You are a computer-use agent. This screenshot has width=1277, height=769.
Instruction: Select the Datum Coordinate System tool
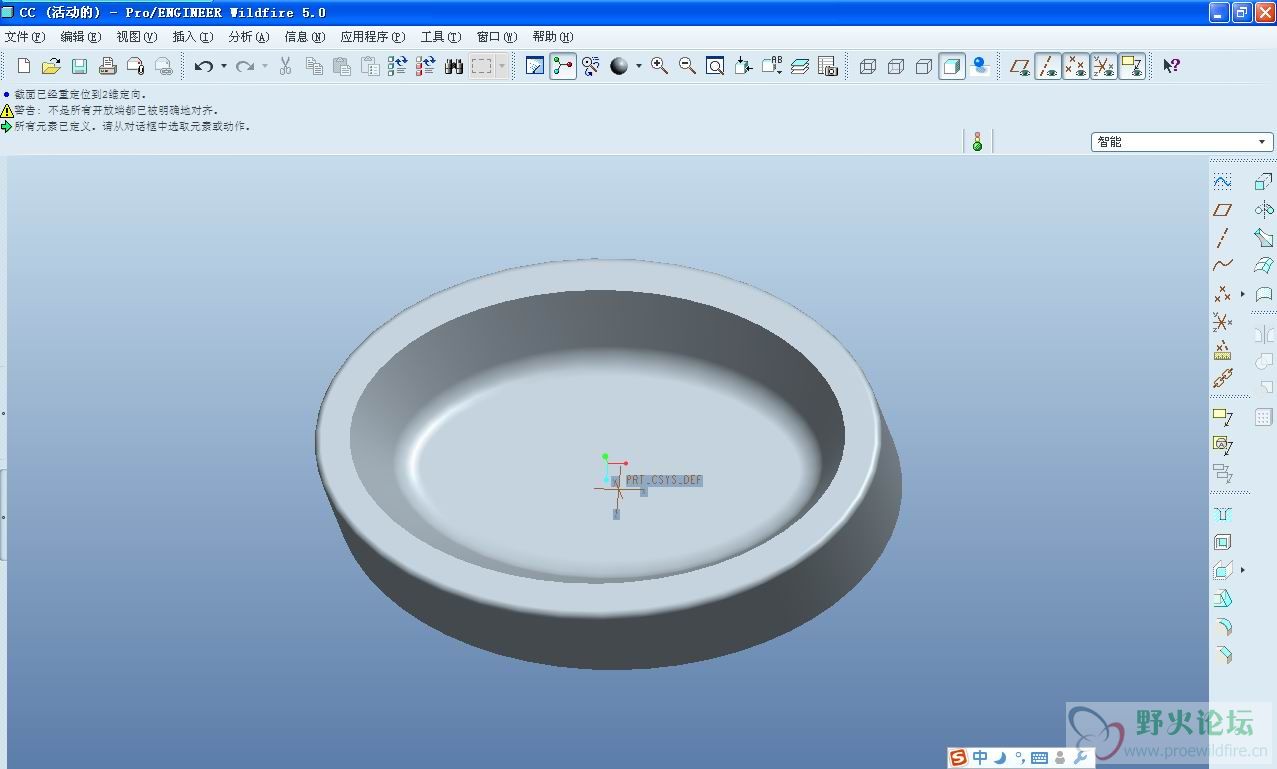(1222, 322)
